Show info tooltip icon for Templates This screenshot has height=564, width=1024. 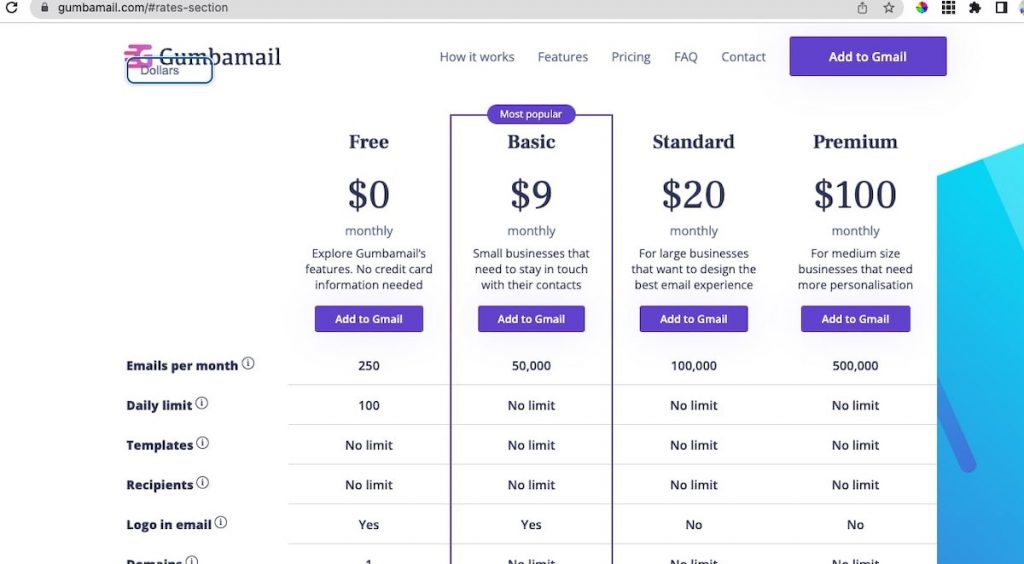coord(203,443)
